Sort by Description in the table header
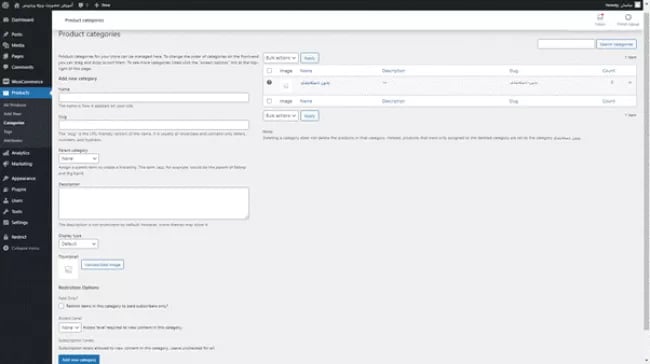Screen dimensions: 650x364 click(393, 71)
